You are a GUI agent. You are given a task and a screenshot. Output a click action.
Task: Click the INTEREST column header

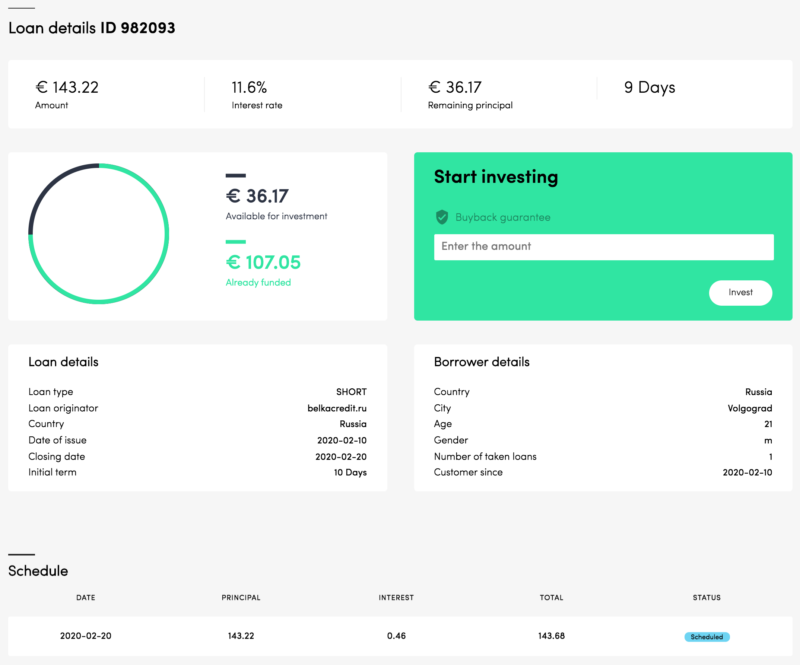pyautogui.click(x=396, y=597)
